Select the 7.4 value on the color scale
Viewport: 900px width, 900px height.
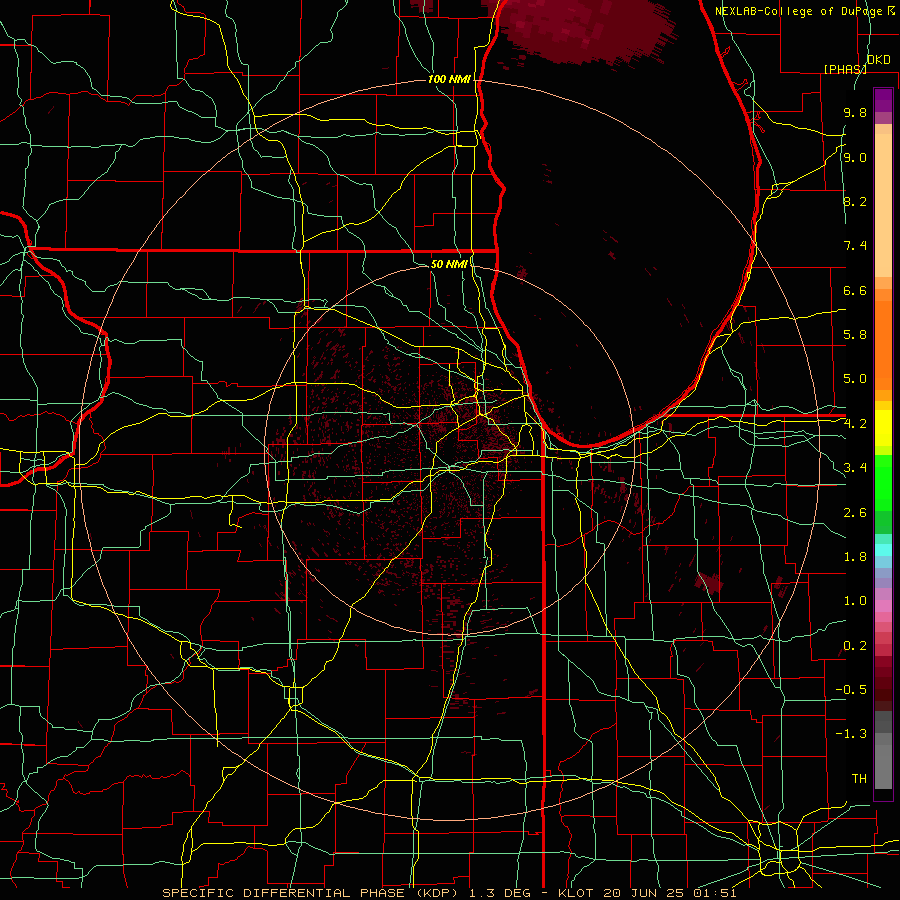855,246
